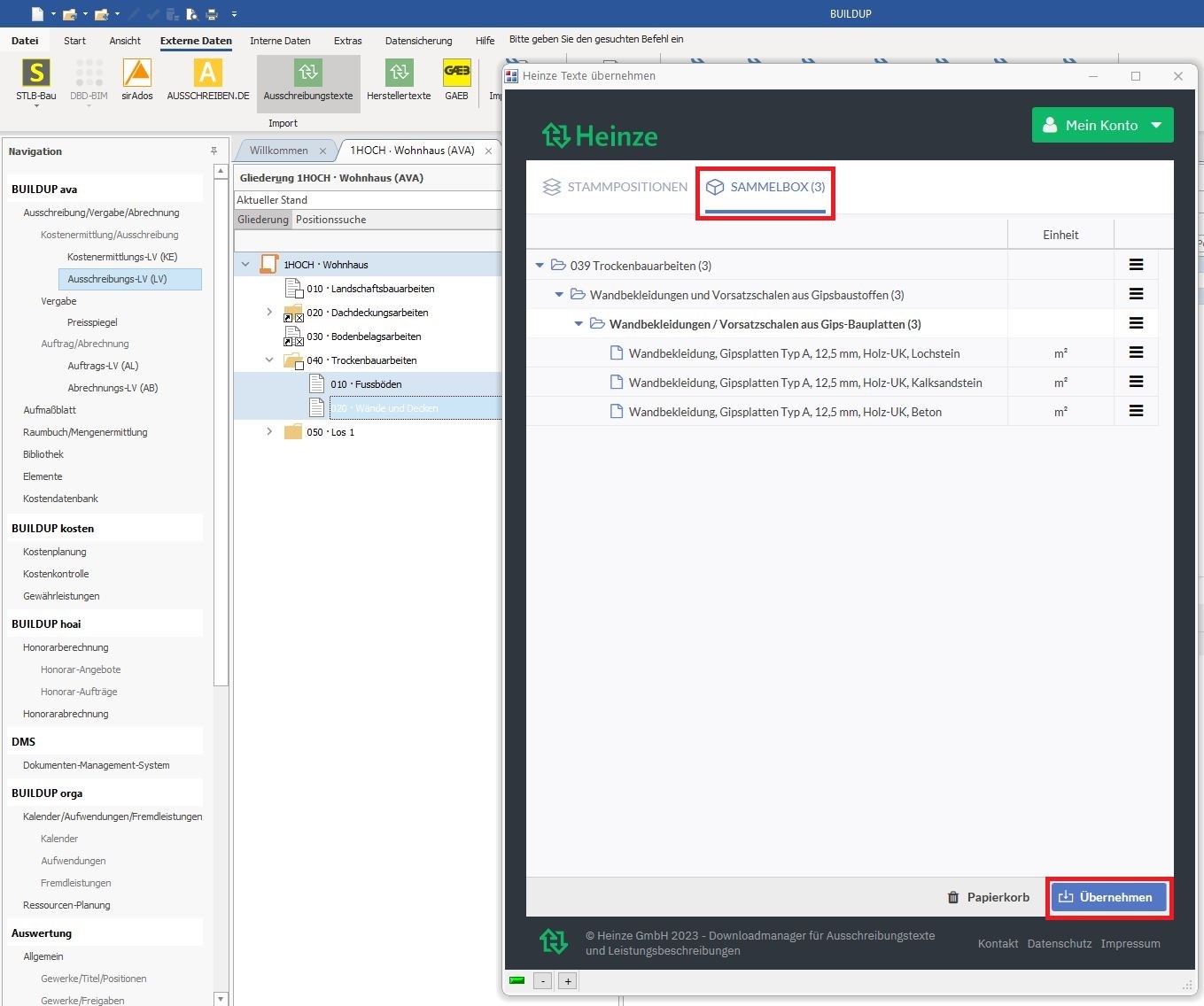
Task: Open hamburger menu for Wandbekleidungen und Vorsatzschalen aus Gipsbaustoffen
Action: point(1136,294)
